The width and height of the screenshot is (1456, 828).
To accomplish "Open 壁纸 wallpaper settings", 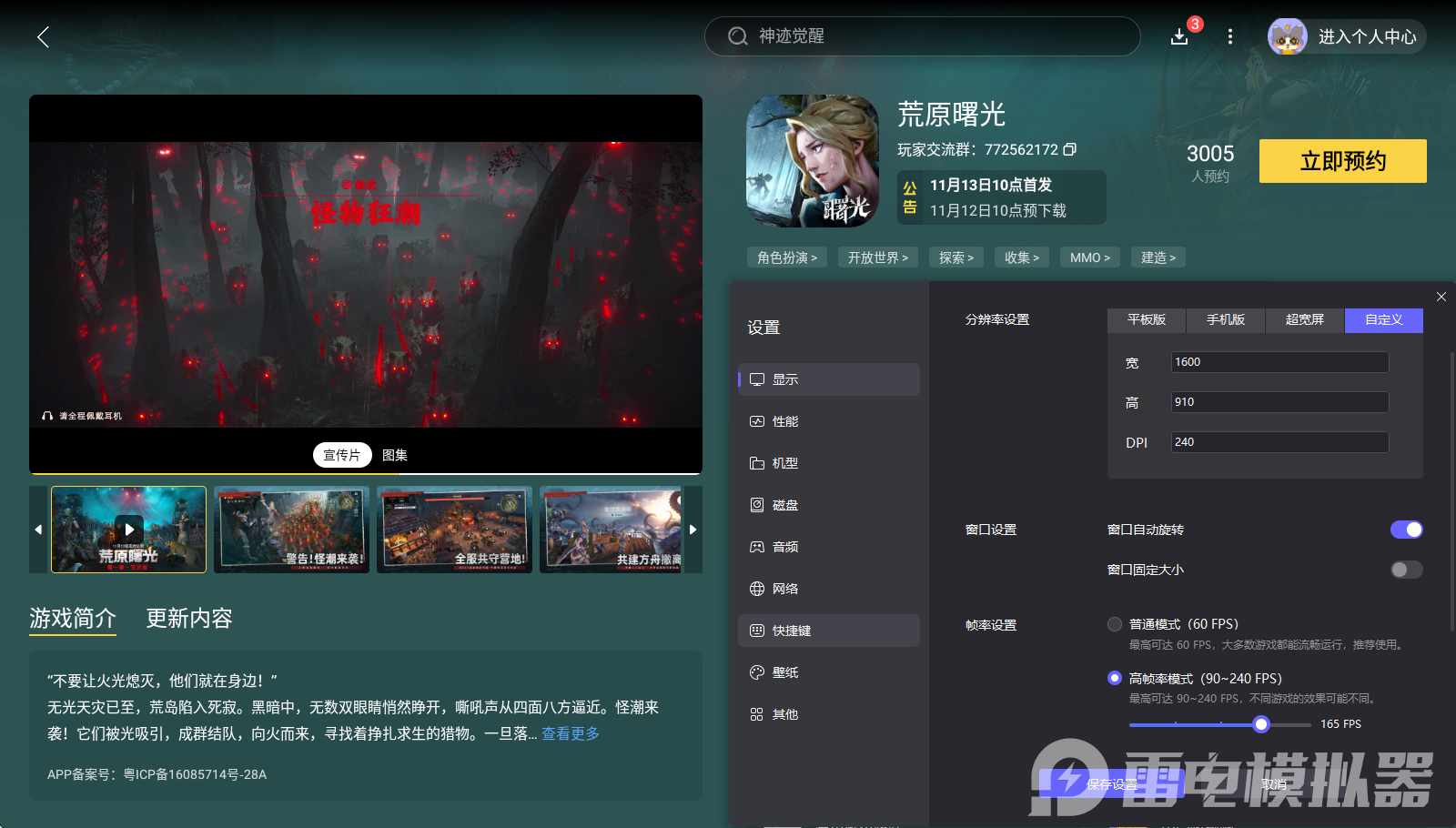I will pos(829,672).
